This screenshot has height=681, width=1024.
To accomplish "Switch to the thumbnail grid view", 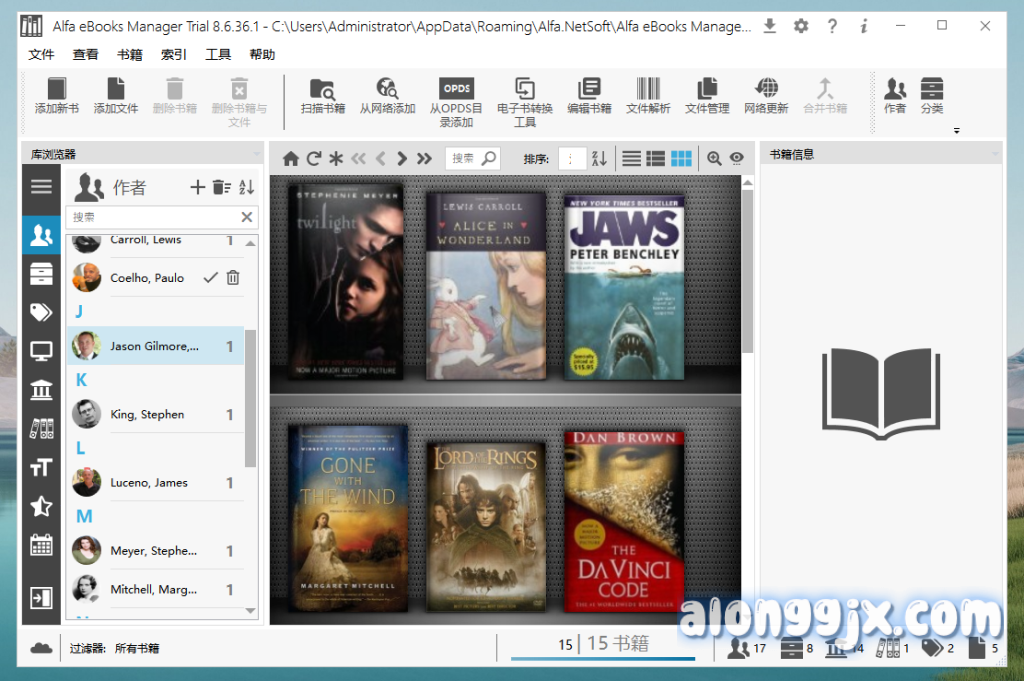I will click(681, 158).
